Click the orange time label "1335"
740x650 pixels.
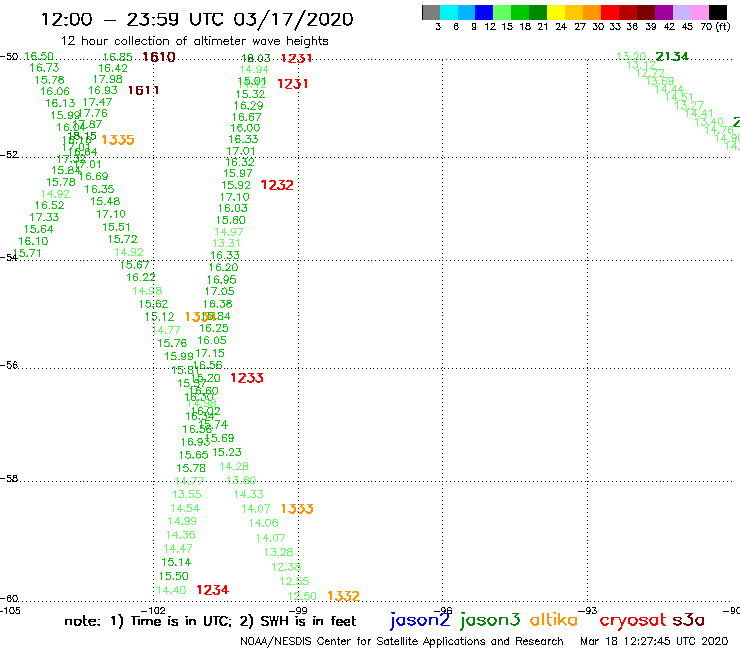118,140
